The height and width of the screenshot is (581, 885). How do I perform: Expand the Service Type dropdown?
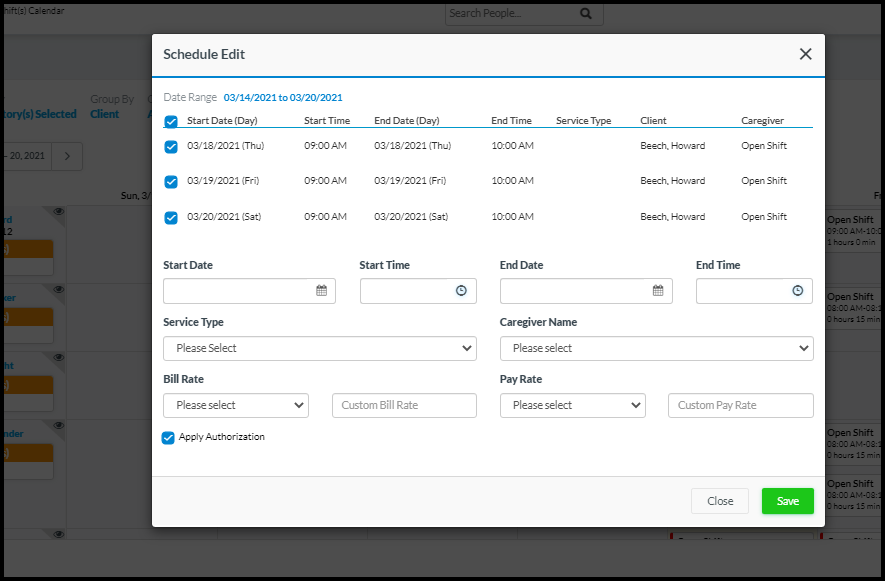[319, 348]
